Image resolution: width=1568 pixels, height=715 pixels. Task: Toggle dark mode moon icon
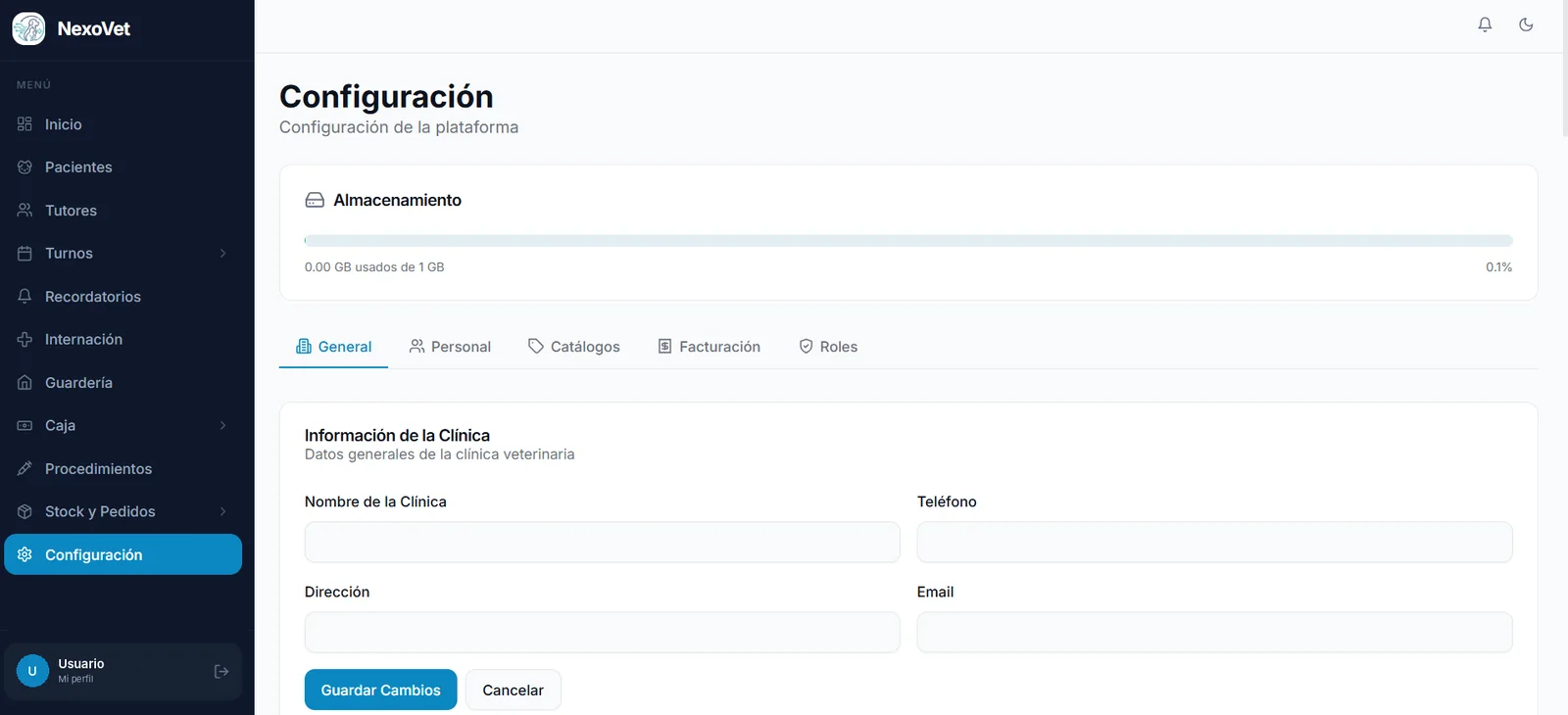pos(1526,24)
